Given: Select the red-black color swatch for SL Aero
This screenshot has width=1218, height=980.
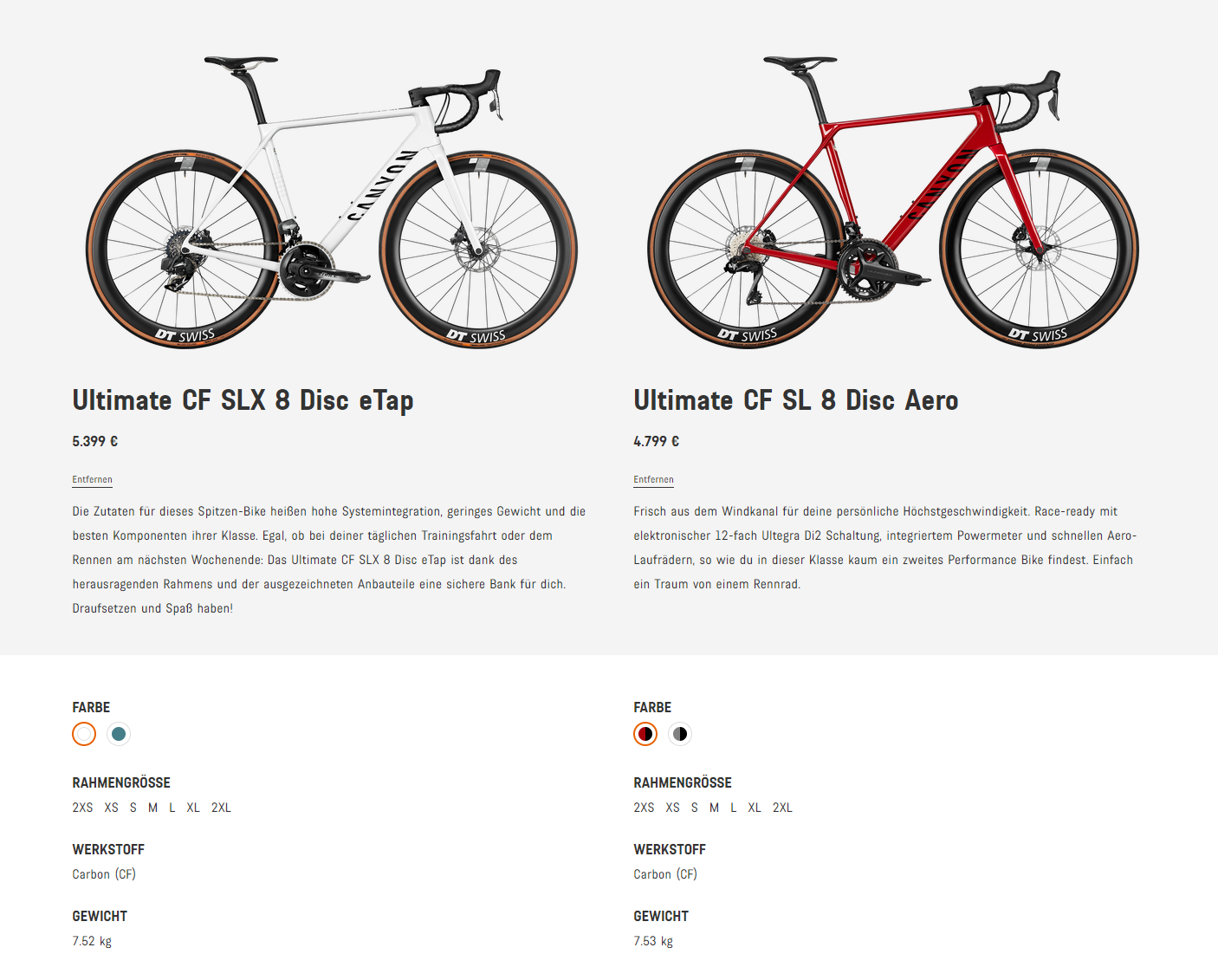Looking at the screenshot, I should coord(645,734).
